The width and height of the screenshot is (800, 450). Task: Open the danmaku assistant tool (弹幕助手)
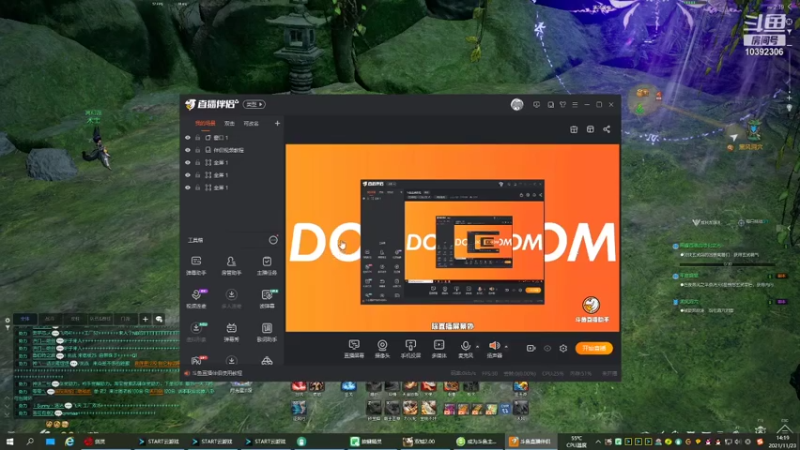click(x=196, y=265)
